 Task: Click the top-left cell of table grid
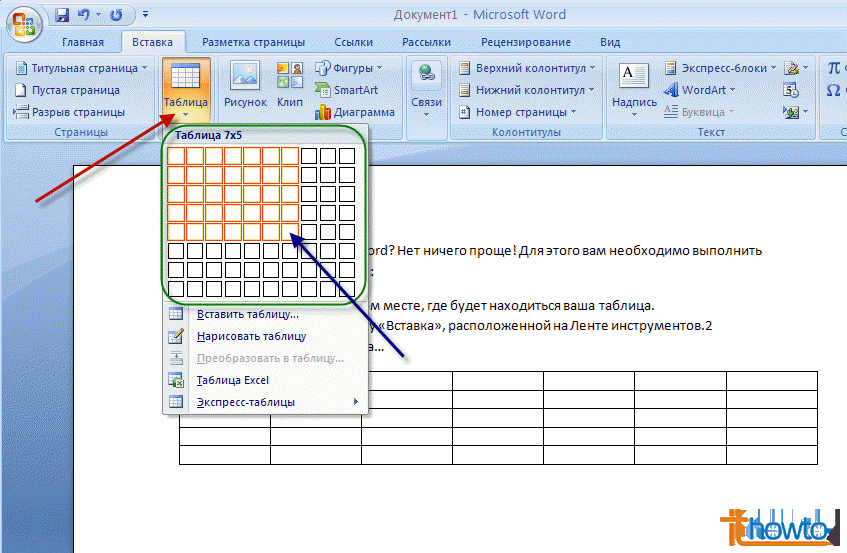[176, 155]
